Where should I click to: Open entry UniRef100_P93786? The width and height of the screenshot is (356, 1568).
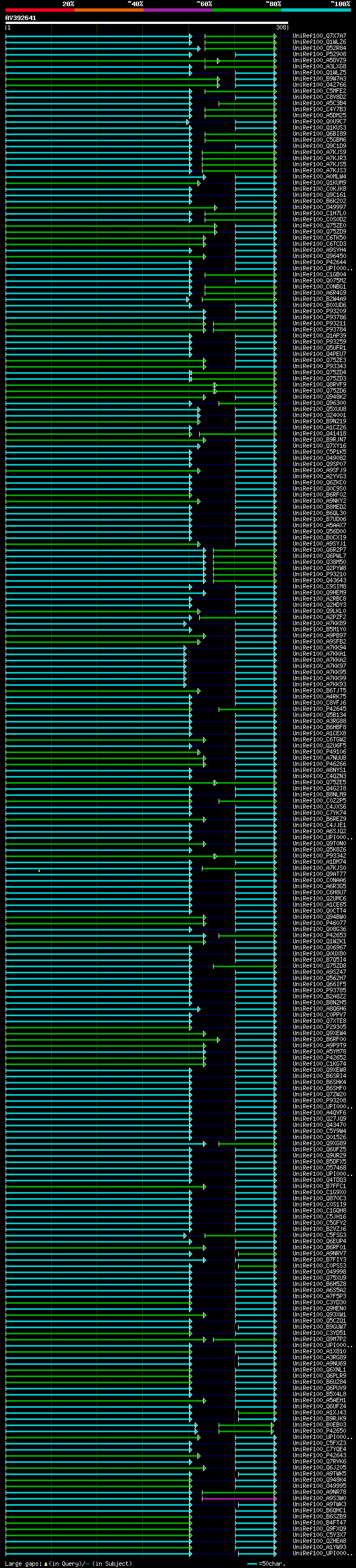[x=319, y=317]
